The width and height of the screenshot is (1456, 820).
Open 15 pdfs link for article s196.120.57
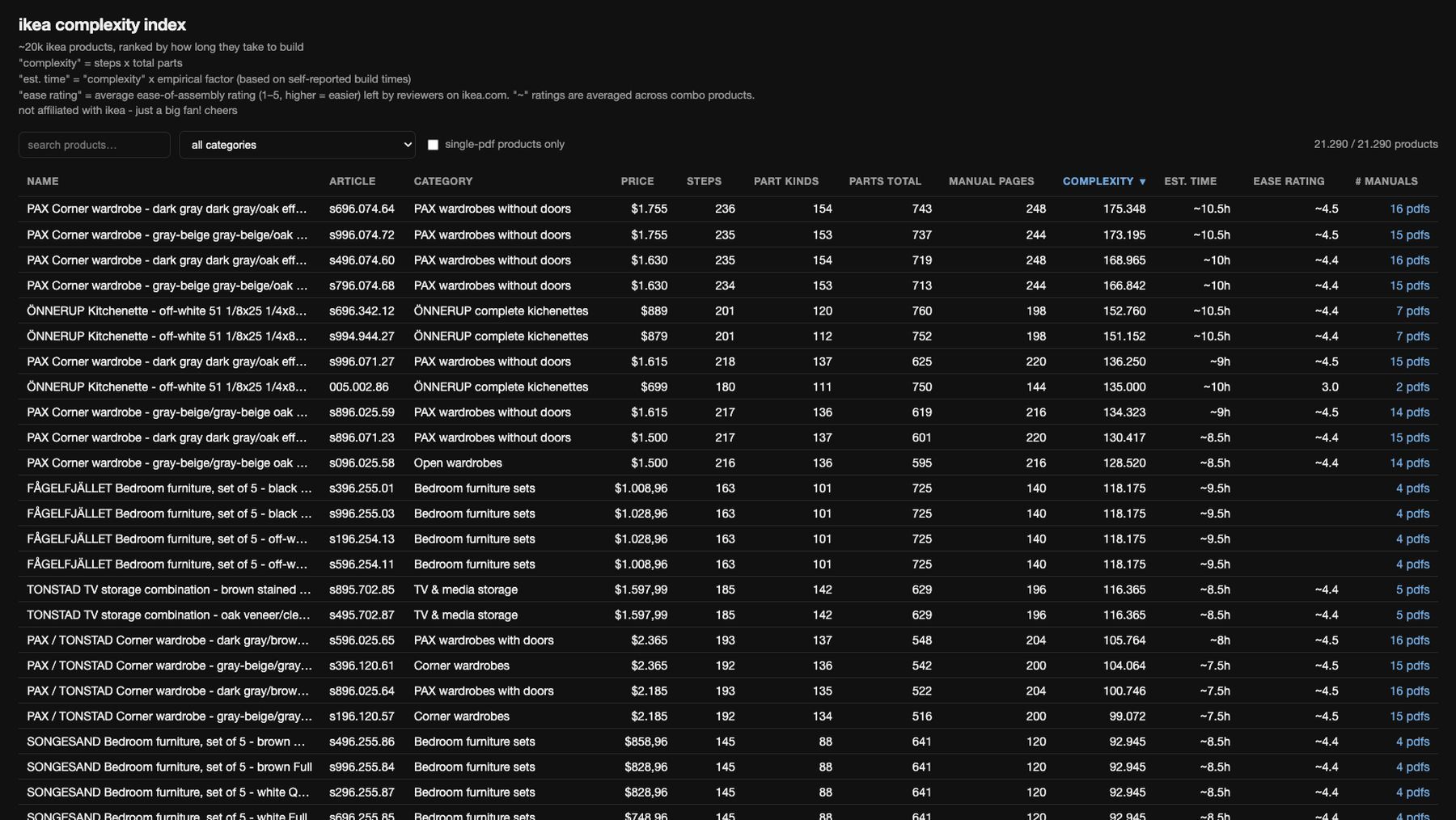point(1409,716)
